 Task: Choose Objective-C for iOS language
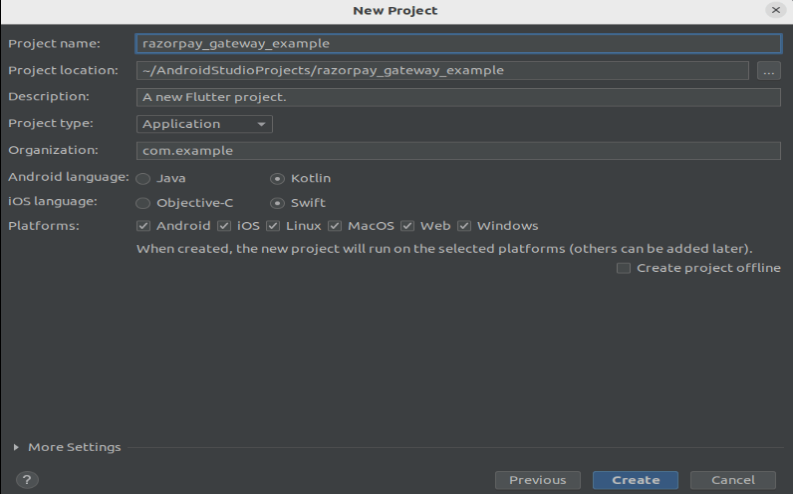pos(144,202)
